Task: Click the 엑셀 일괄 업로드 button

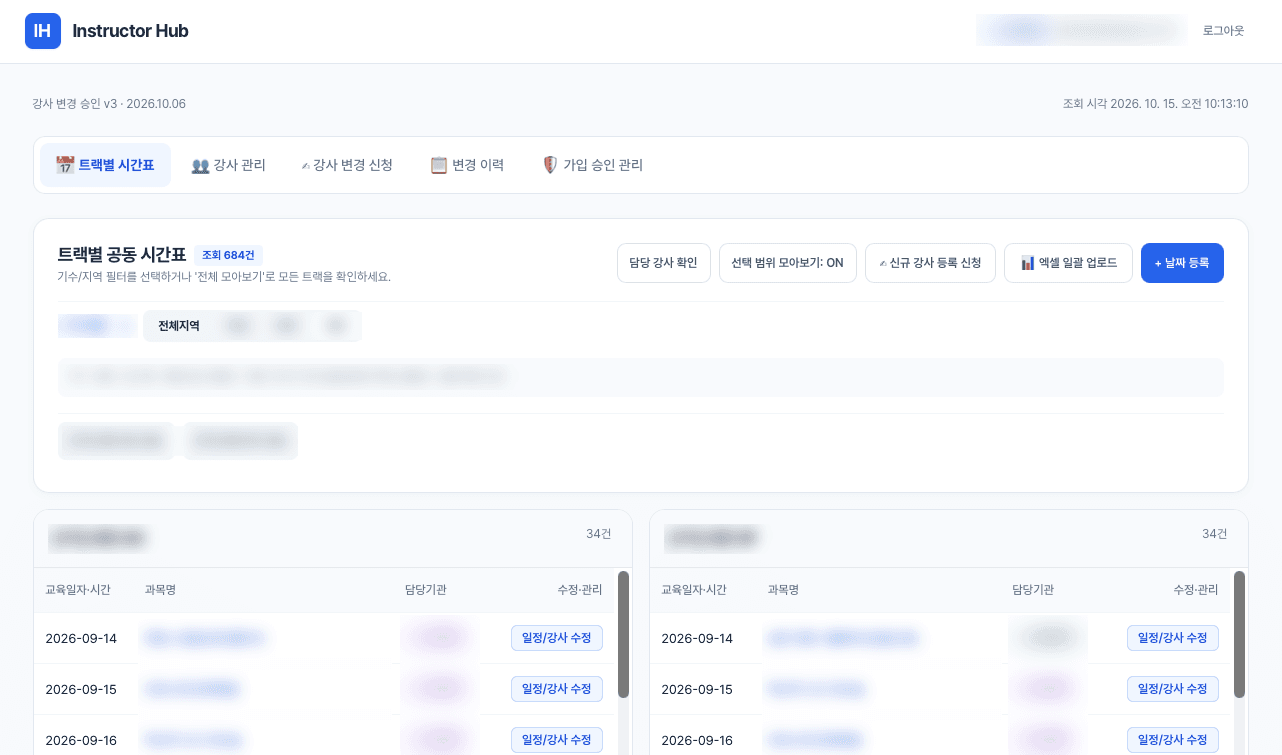Action: pos(1068,263)
